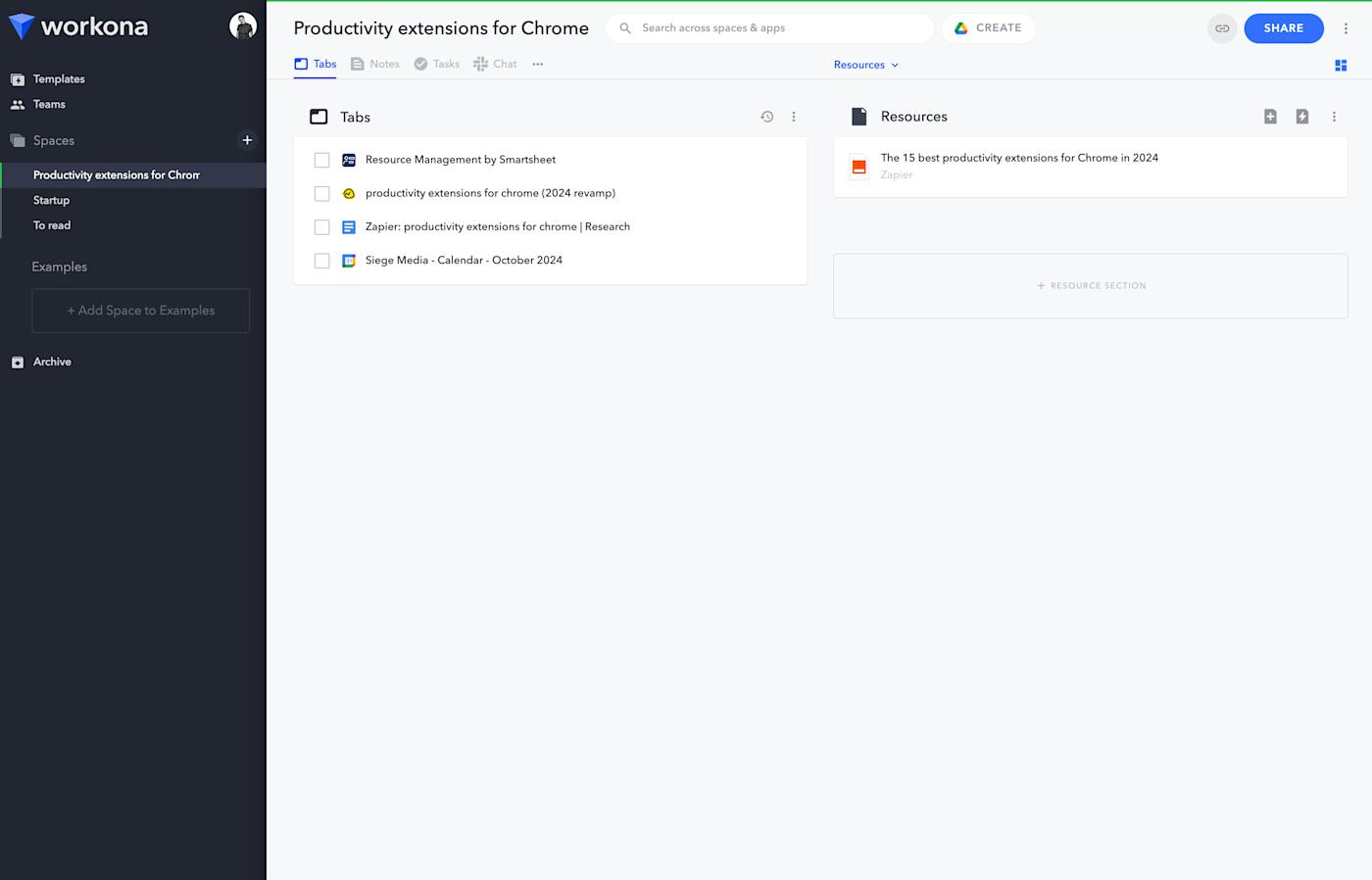Image resolution: width=1372 pixels, height=880 pixels.
Task: Copy the space link via the link icon
Action: [x=1222, y=28]
